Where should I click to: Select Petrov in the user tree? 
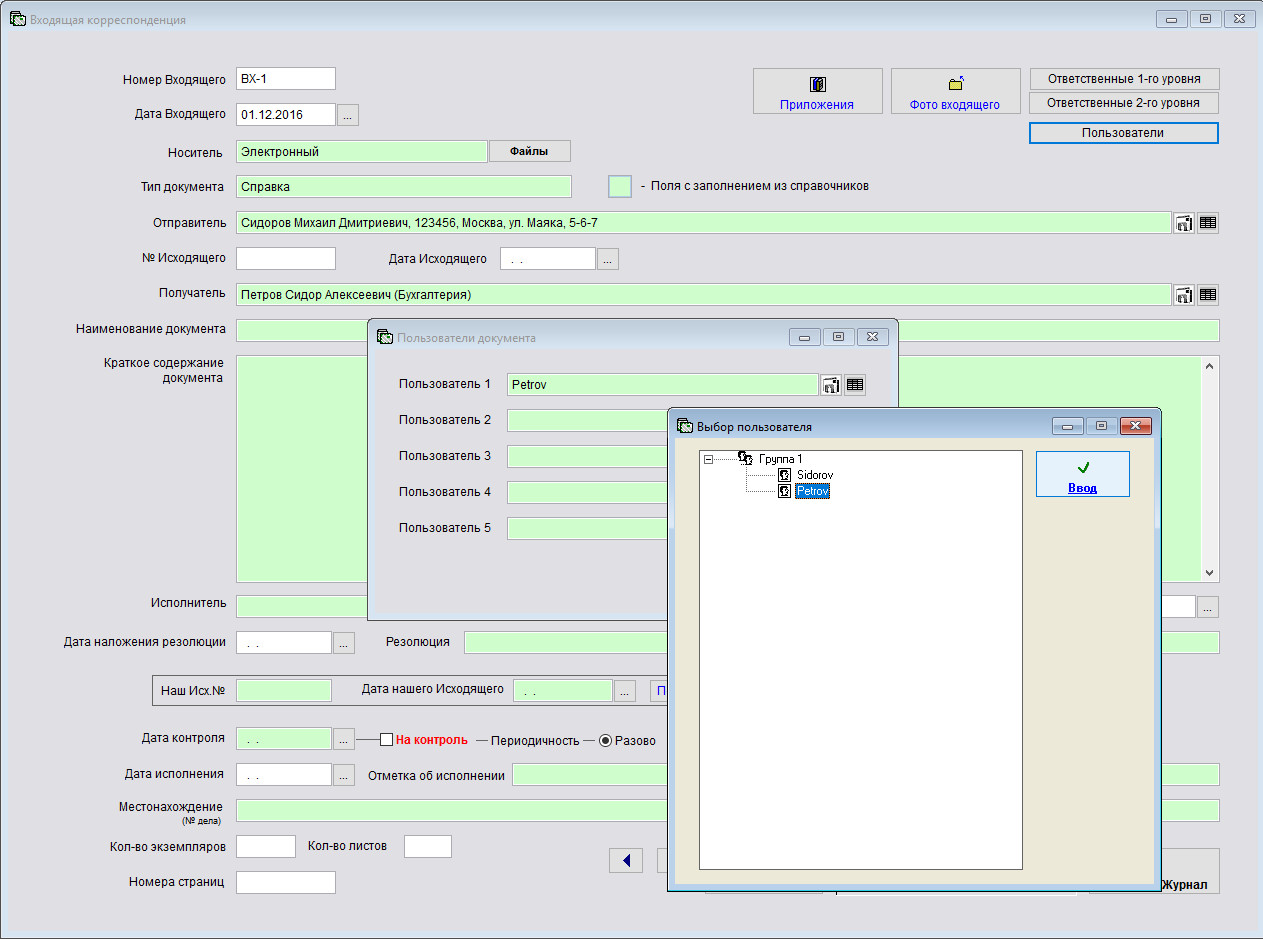(x=812, y=491)
